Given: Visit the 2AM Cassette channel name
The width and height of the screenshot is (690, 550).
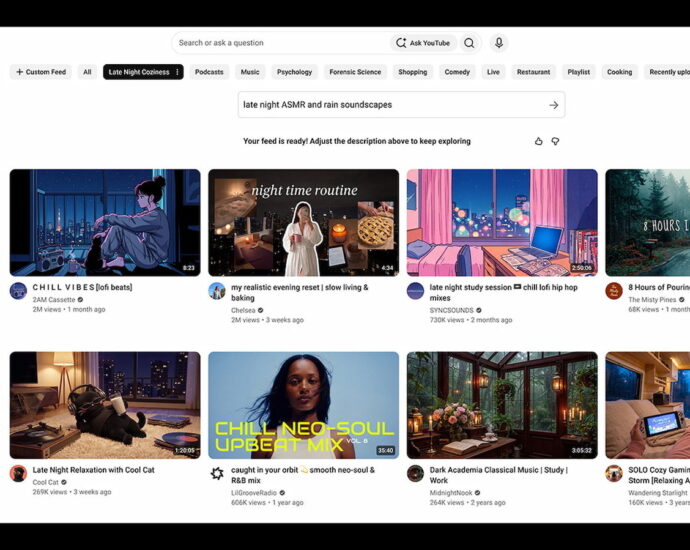Looking at the screenshot, I should pyautogui.click(x=54, y=300).
